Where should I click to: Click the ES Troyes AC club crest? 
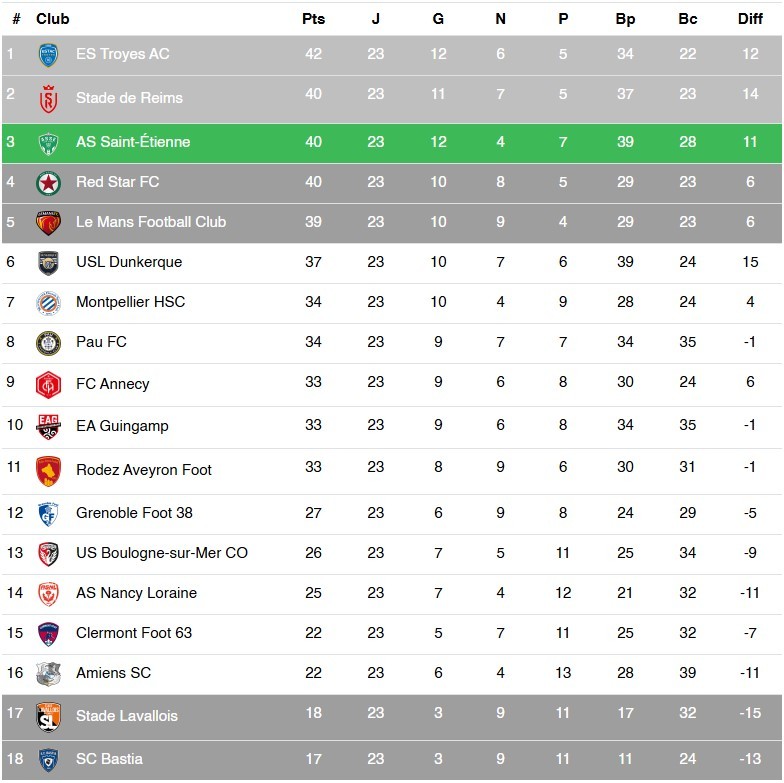(48, 55)
